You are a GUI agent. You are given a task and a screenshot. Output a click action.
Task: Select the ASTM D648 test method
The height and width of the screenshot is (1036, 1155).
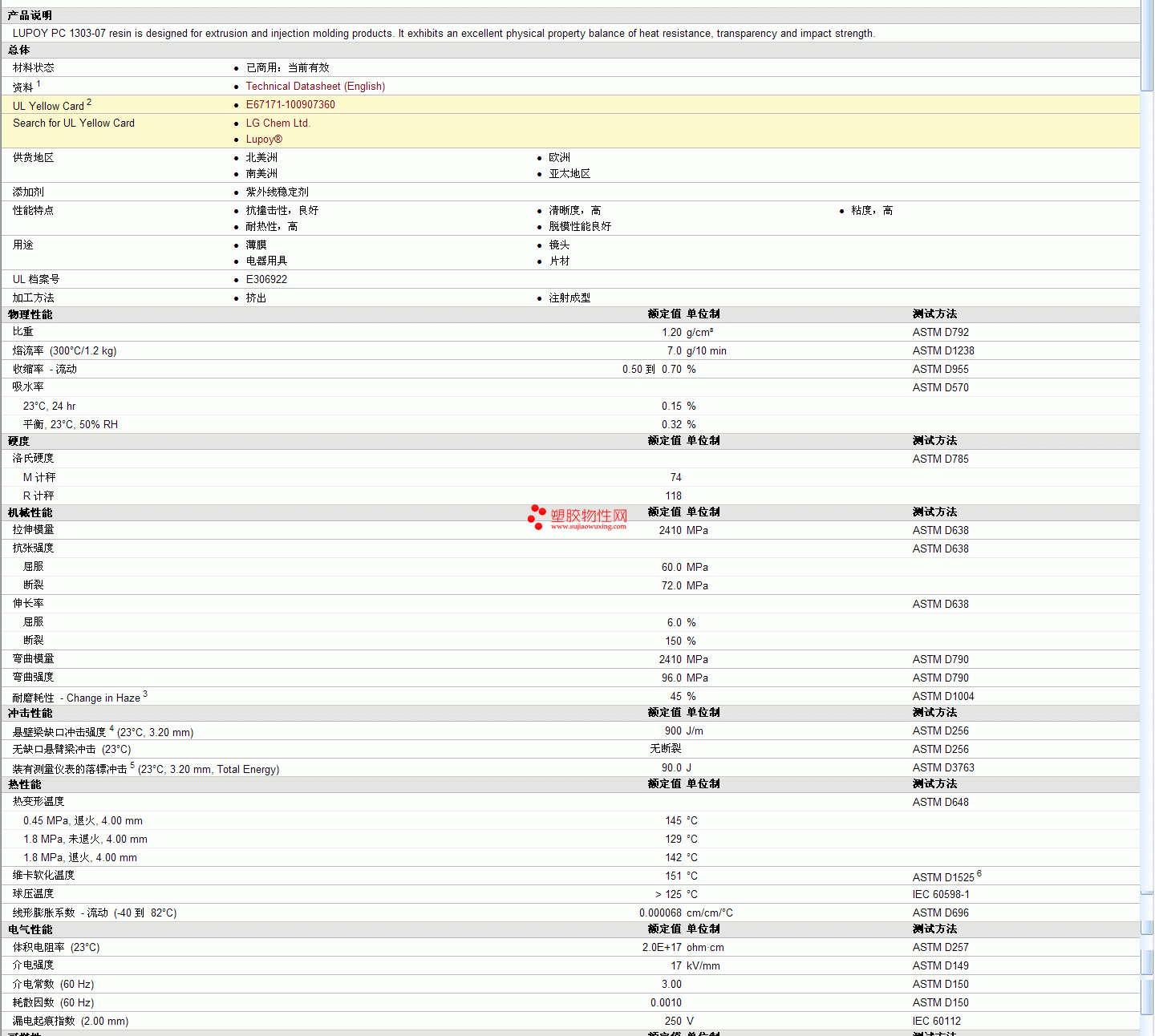coord(940,802)
